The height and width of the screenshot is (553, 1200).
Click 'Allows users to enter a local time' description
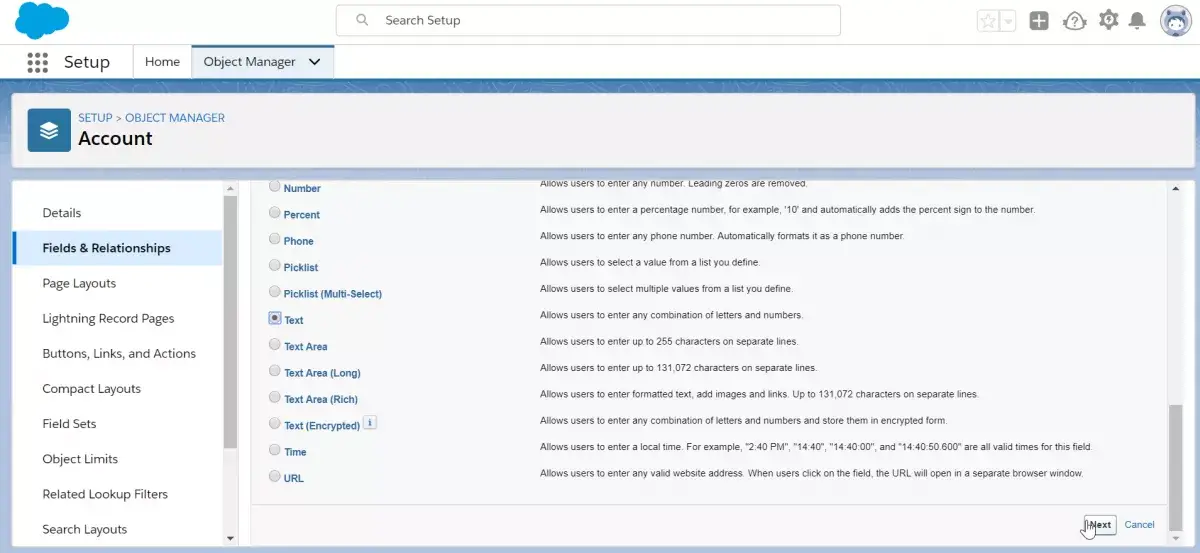[816, 447]
